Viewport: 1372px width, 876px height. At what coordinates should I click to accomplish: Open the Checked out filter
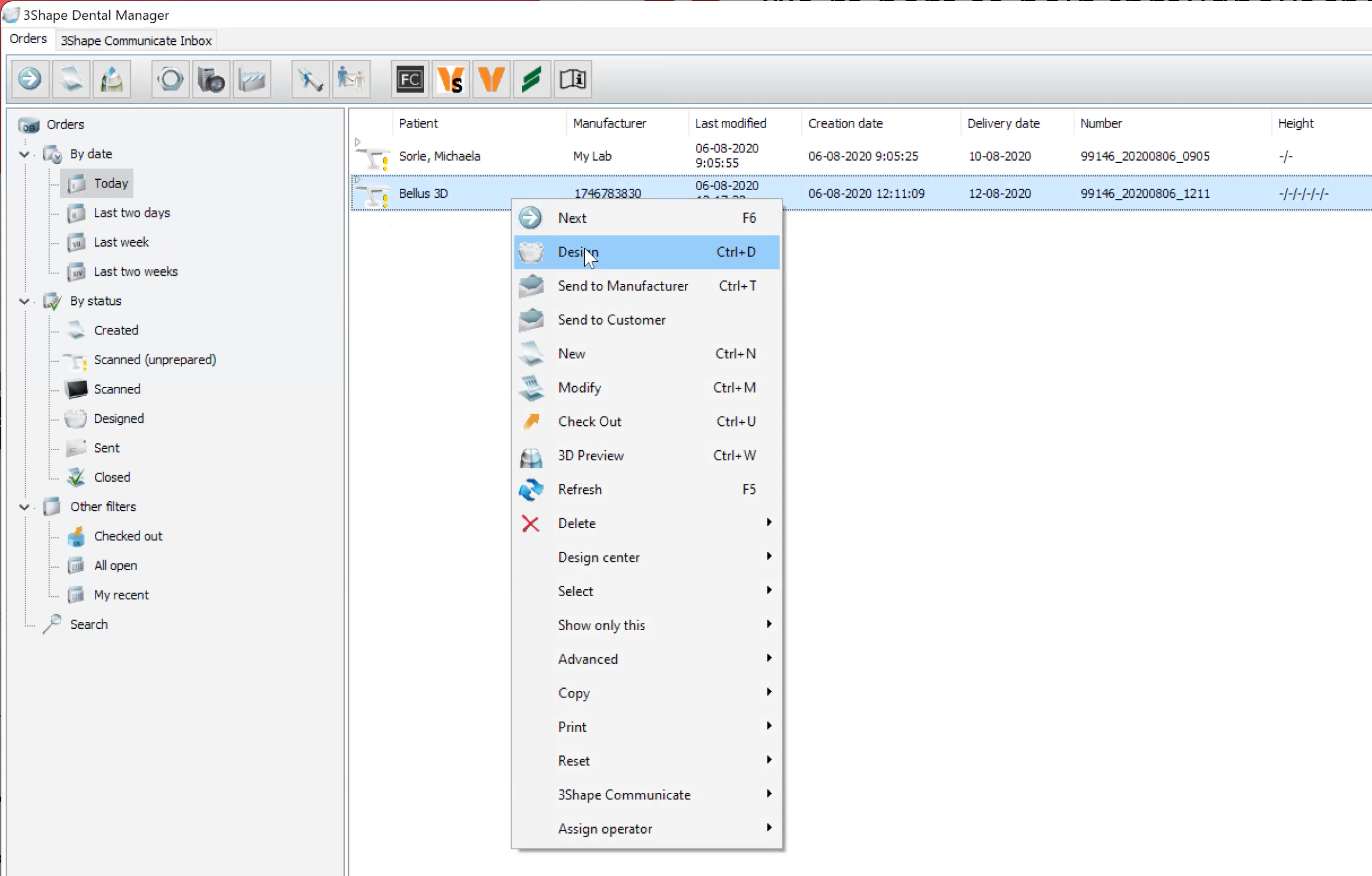[128, 536]
